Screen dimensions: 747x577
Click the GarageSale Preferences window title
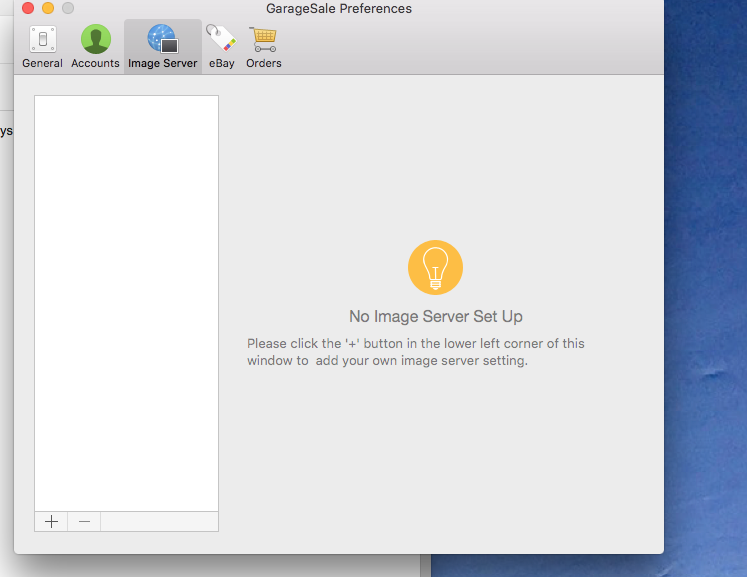339,9
